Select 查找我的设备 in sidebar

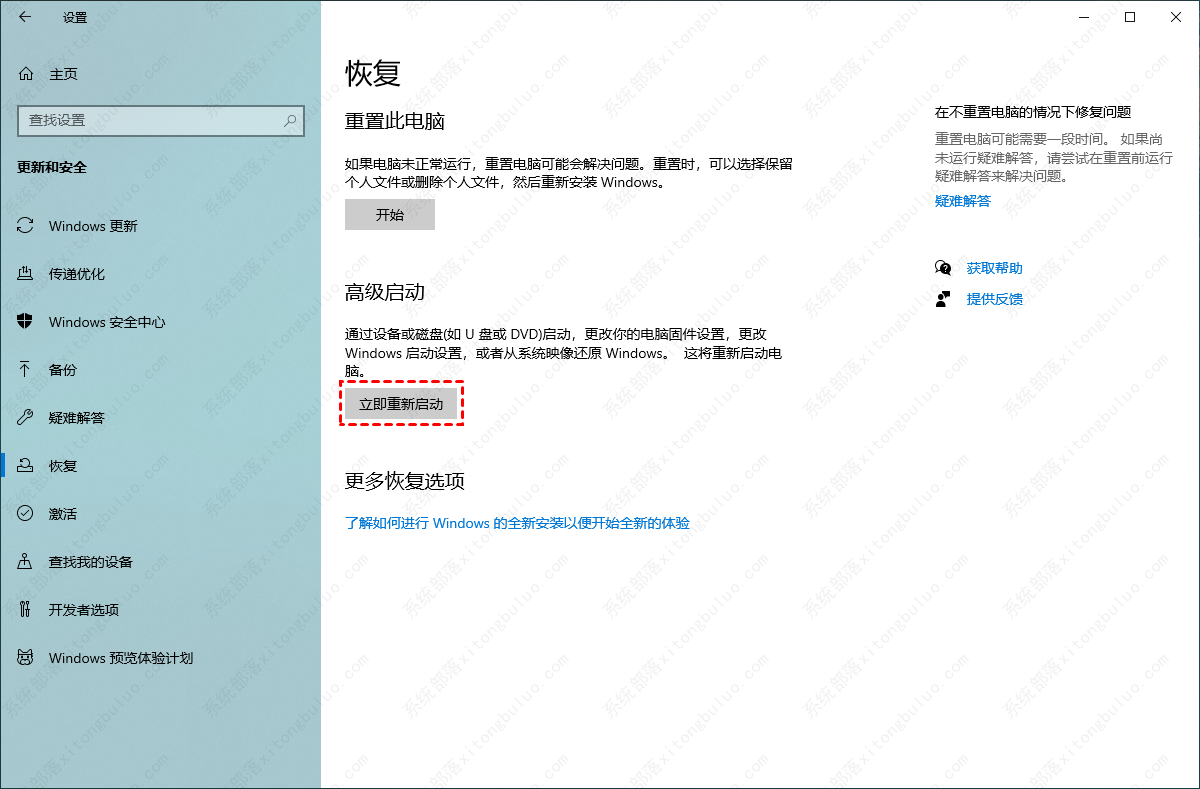[x=90, y=562]
